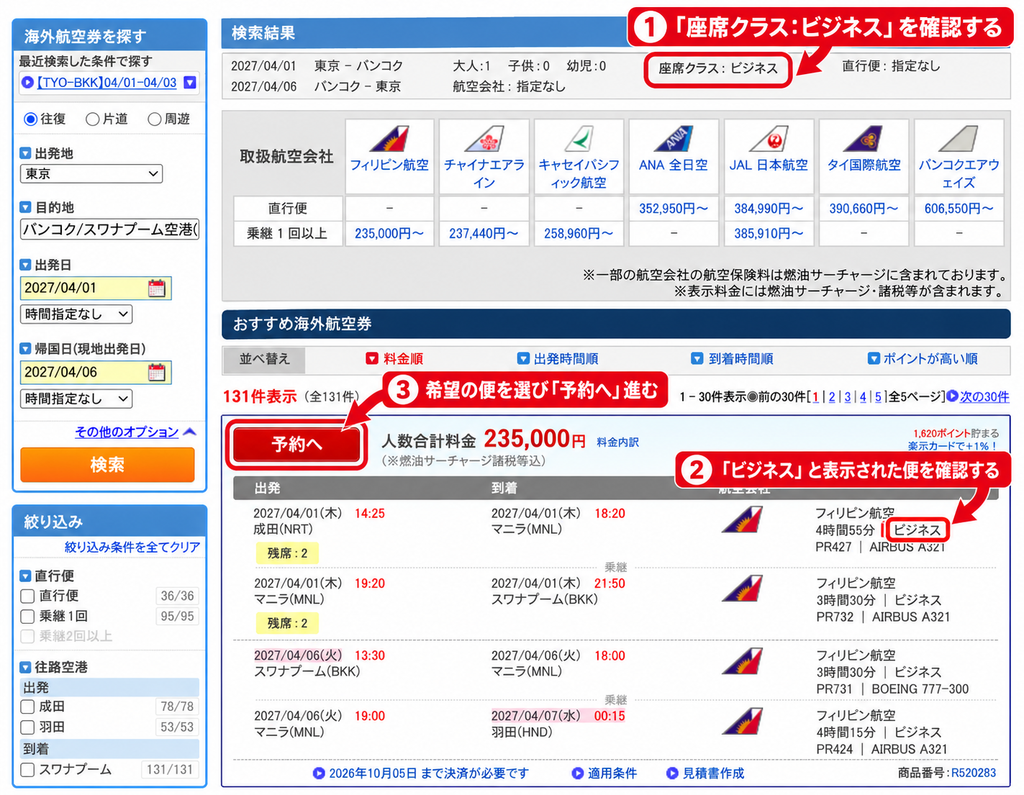Click ANA direct fare 352,950円〜
Image resolution: width=1024 pixels, height=795 pixels.
pos(673,208)
